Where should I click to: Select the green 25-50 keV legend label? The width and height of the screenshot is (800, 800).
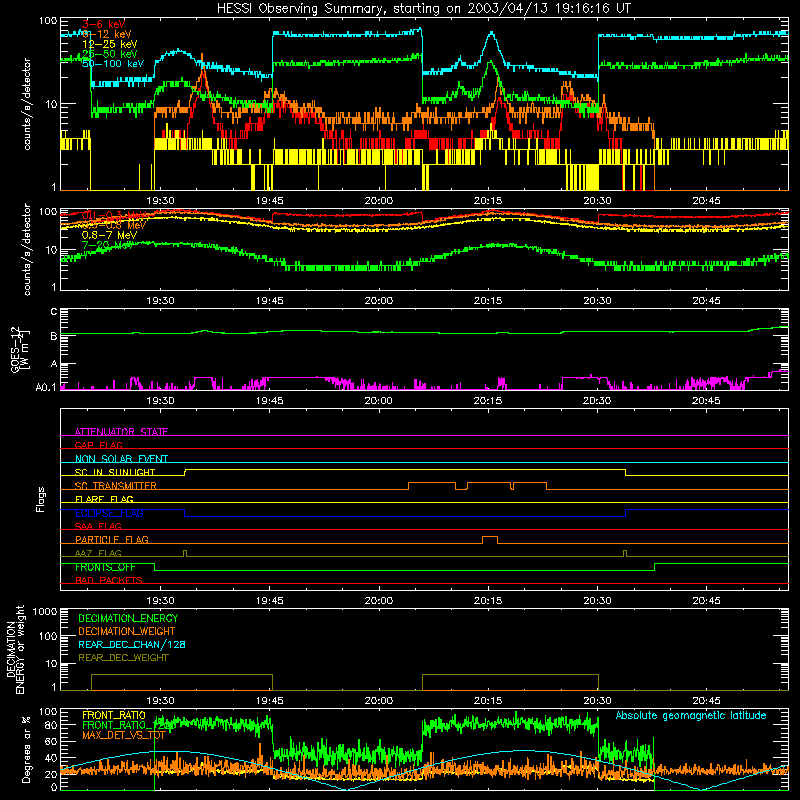pyautogui.click(x=110, y=54)
